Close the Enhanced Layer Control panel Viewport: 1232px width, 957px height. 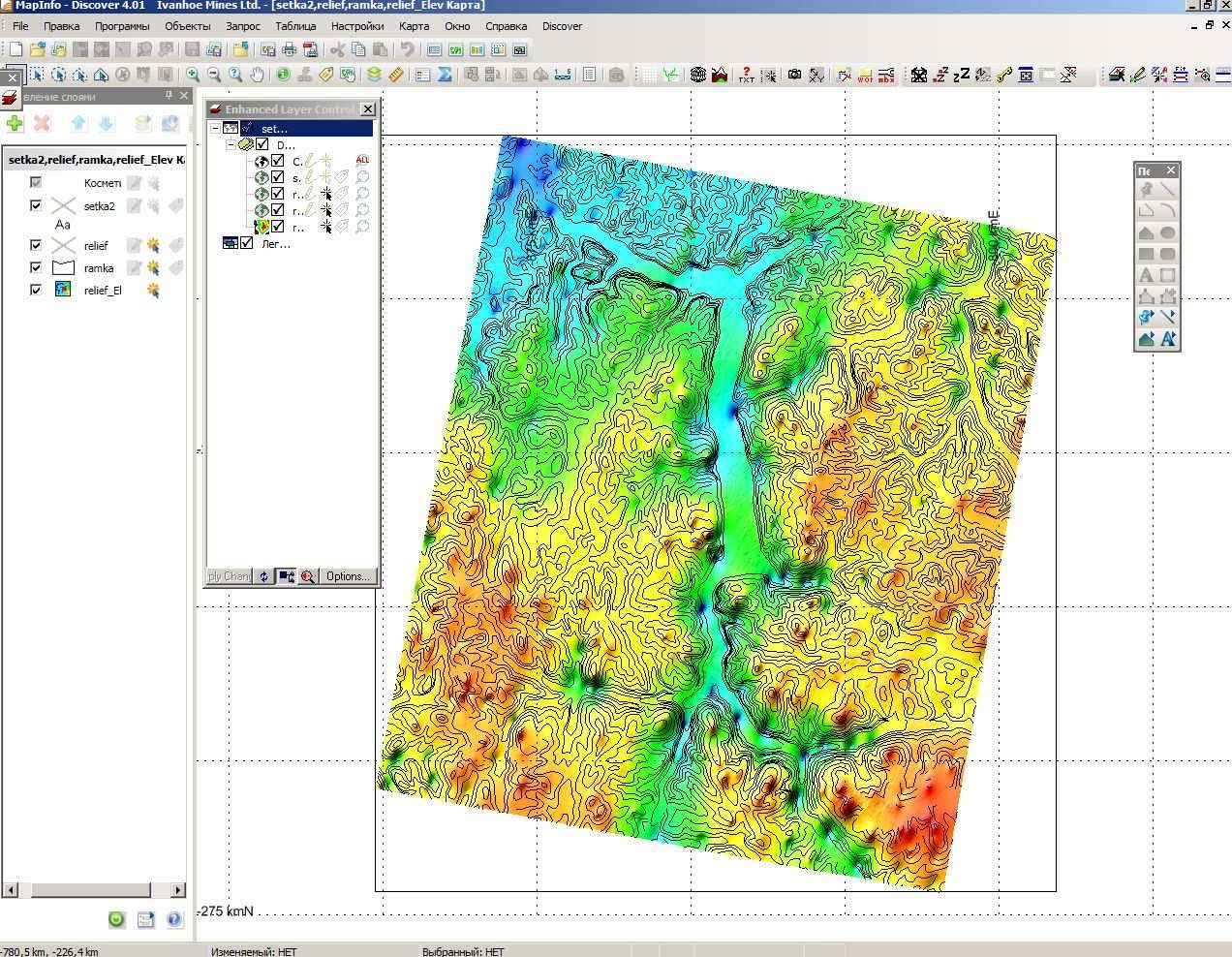[x=368, y=109]
